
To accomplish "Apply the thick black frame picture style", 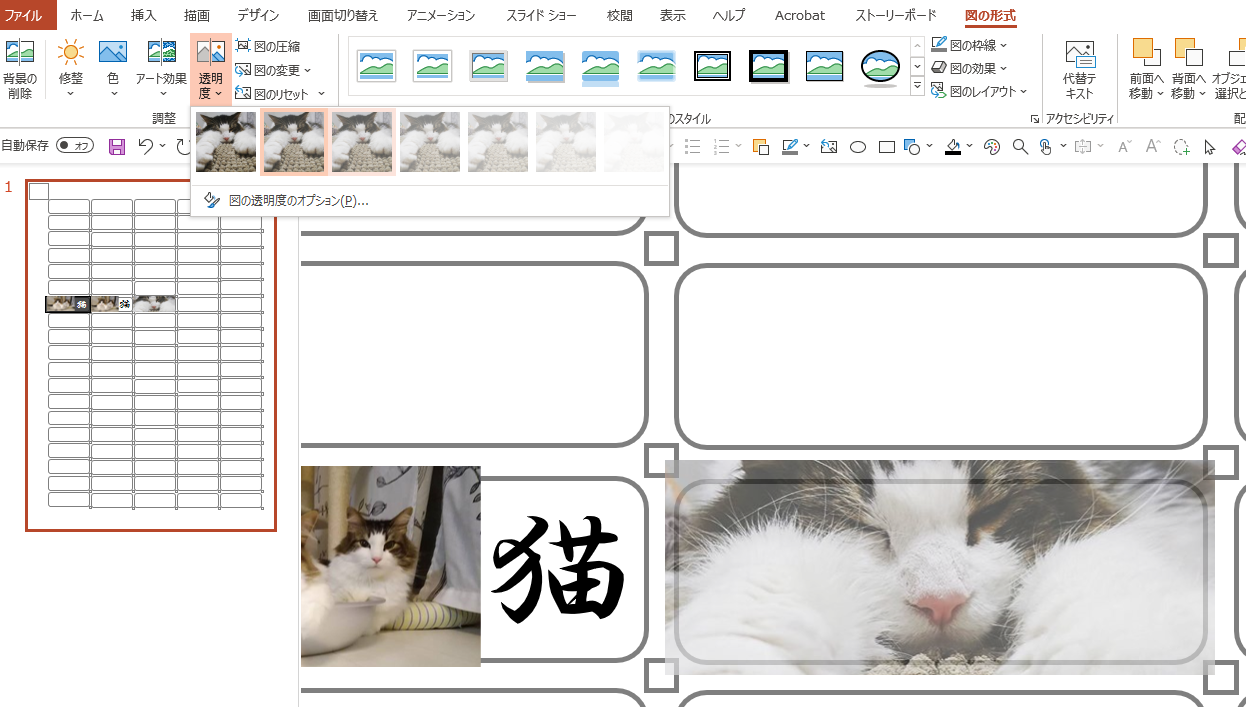I will pyautogui.click(x=769, y=67).
